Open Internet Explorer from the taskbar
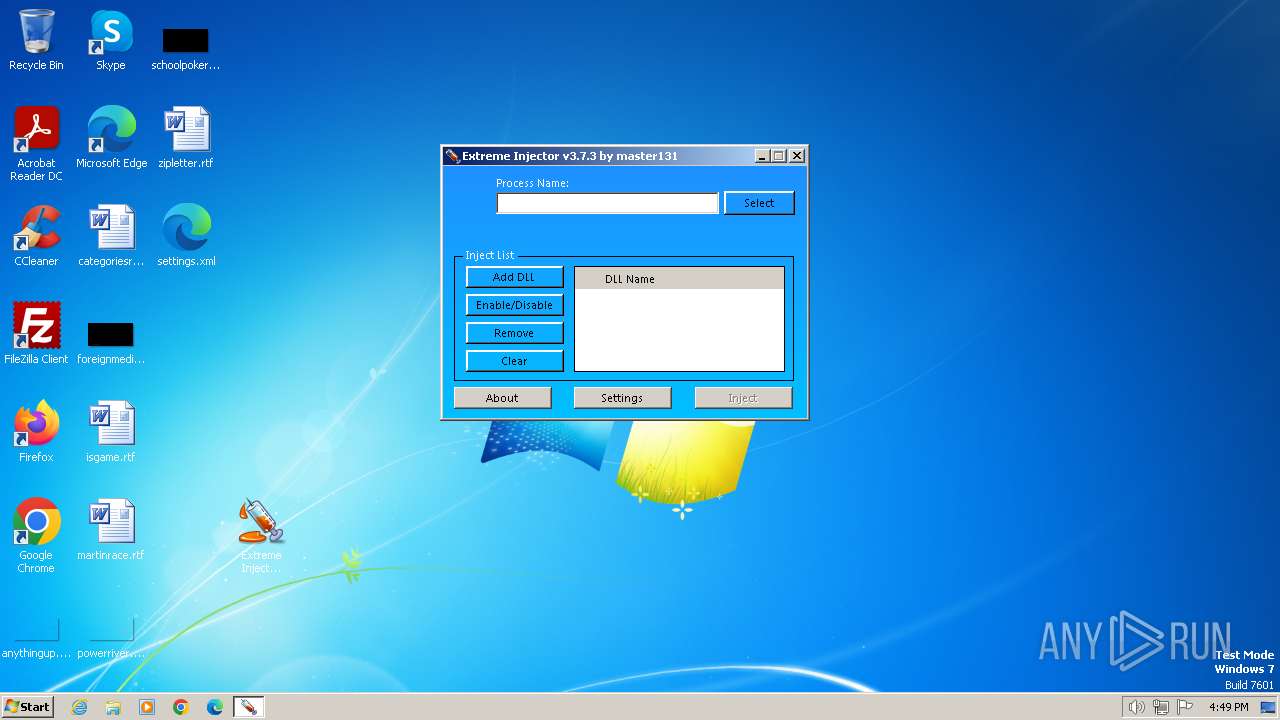The height and width of the screenshot is (720, 1280). pyautogui.click(x=79, y=707)
